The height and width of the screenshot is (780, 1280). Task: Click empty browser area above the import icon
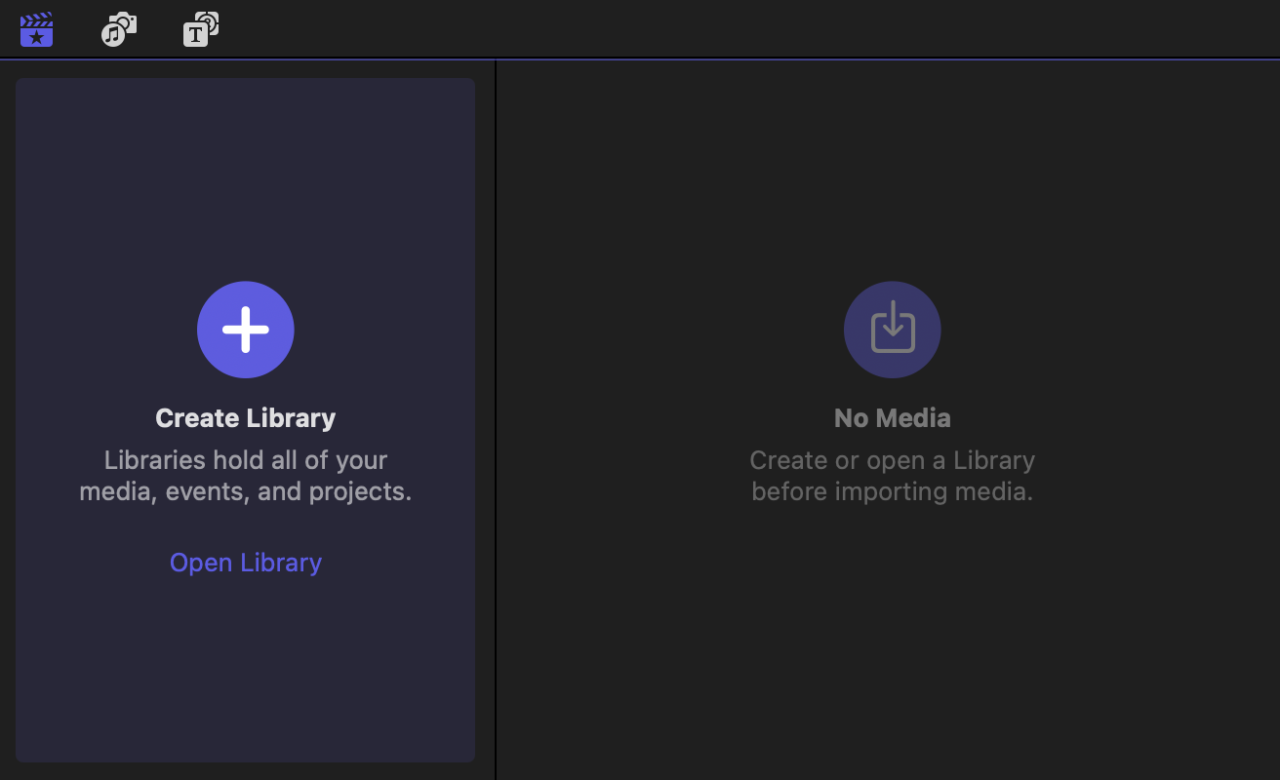(892, 170)
